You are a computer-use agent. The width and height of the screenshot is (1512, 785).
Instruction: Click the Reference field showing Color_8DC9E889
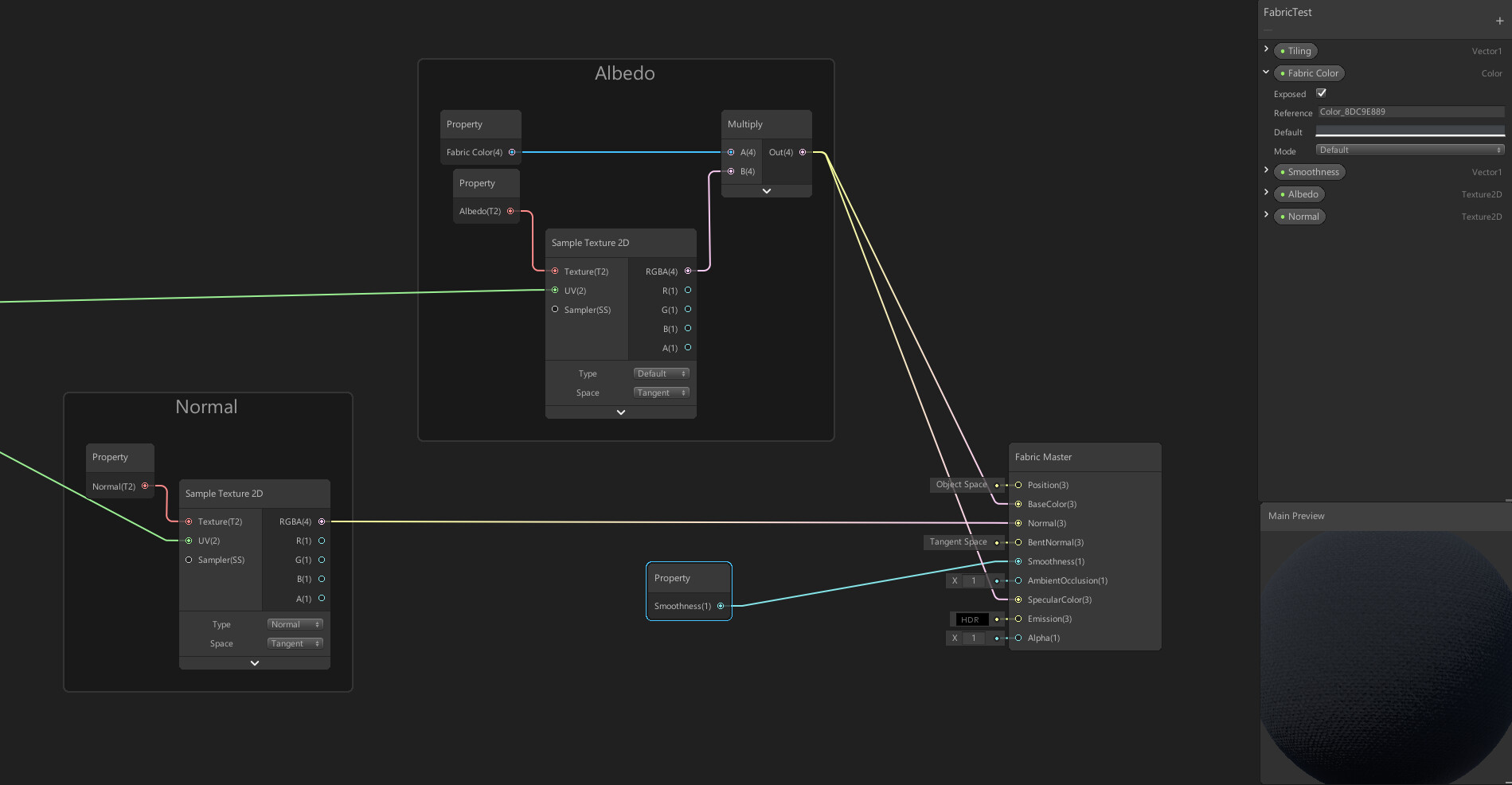(1409, 111)
